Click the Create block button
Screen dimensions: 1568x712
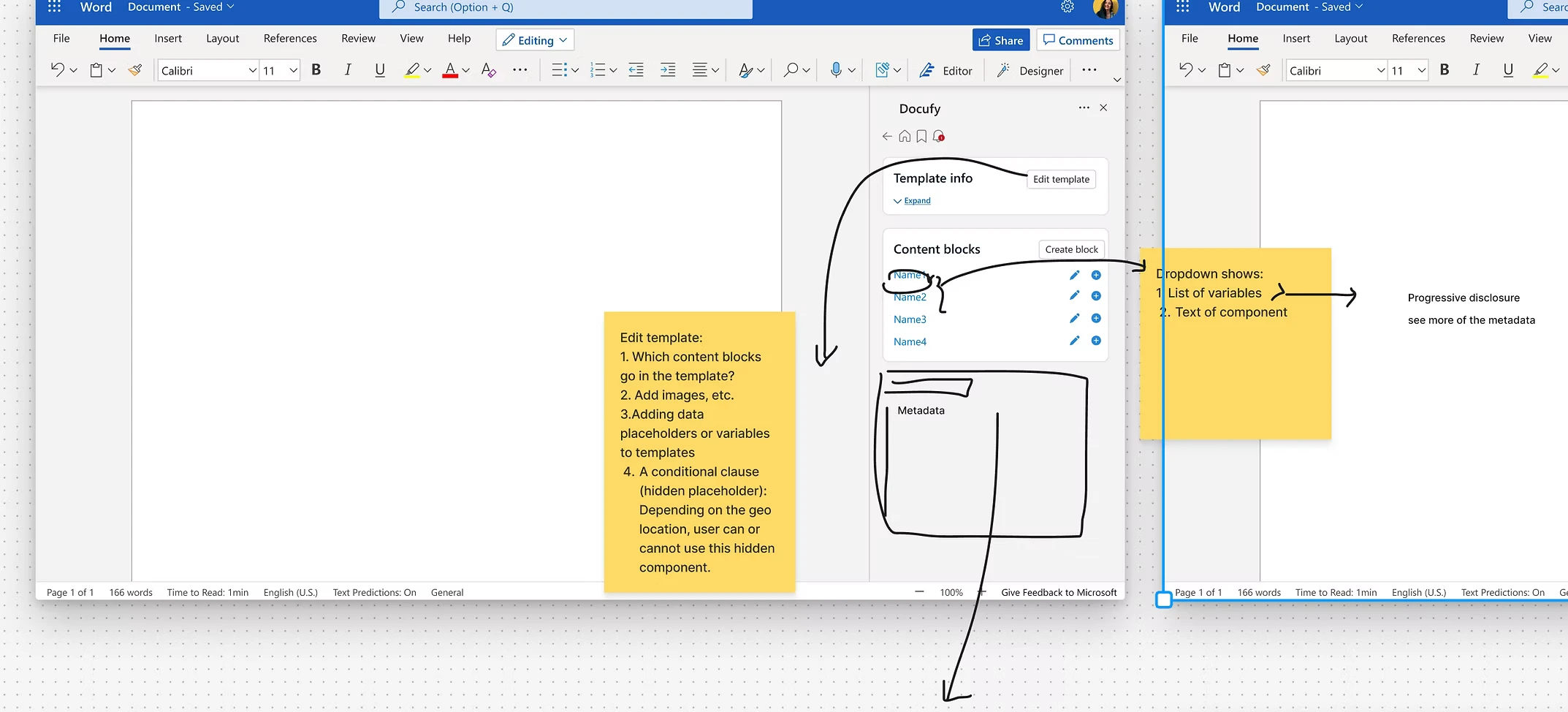[1071, 249]
